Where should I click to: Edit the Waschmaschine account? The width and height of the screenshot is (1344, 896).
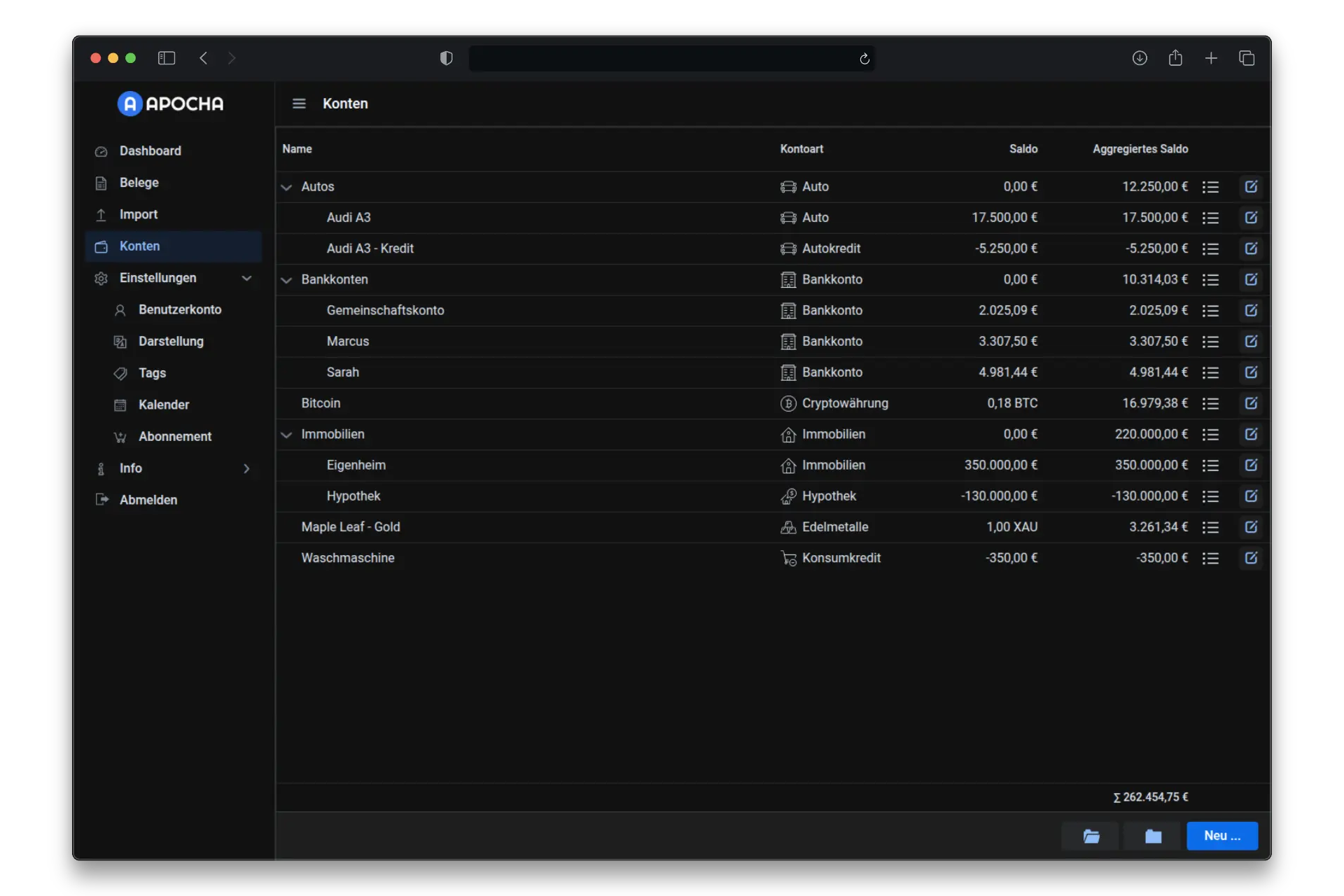pos(1251,558)
